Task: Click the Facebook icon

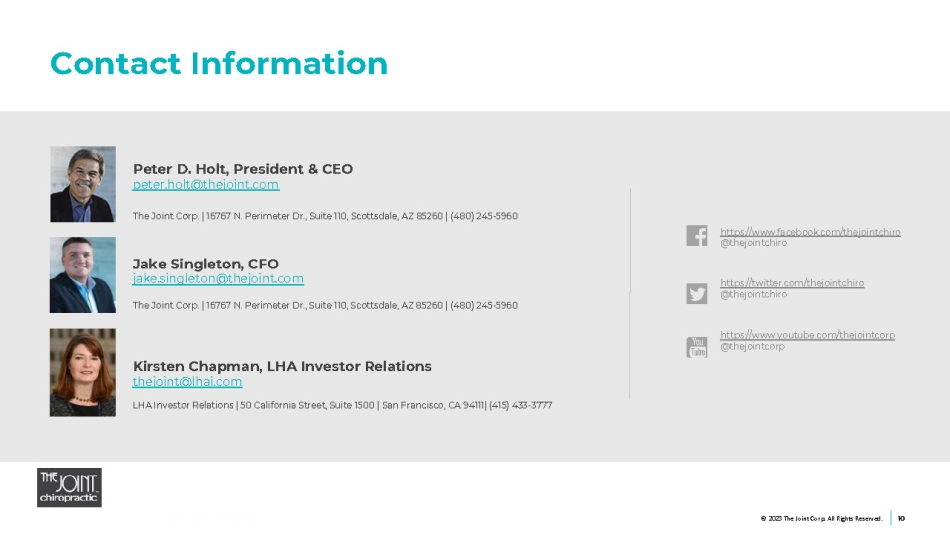Action: point(697,236)
